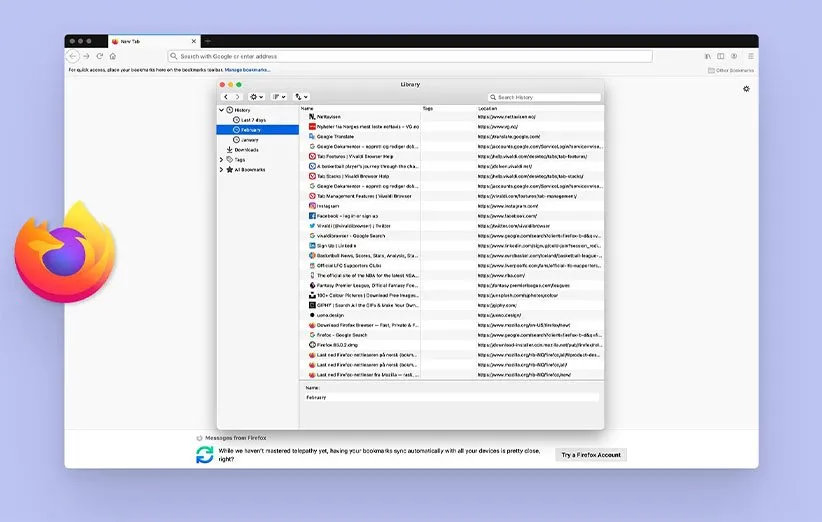822x522 pixels.
Task: Open the hamburger menu in browser toolbar
Action: (x=748, y=56)
